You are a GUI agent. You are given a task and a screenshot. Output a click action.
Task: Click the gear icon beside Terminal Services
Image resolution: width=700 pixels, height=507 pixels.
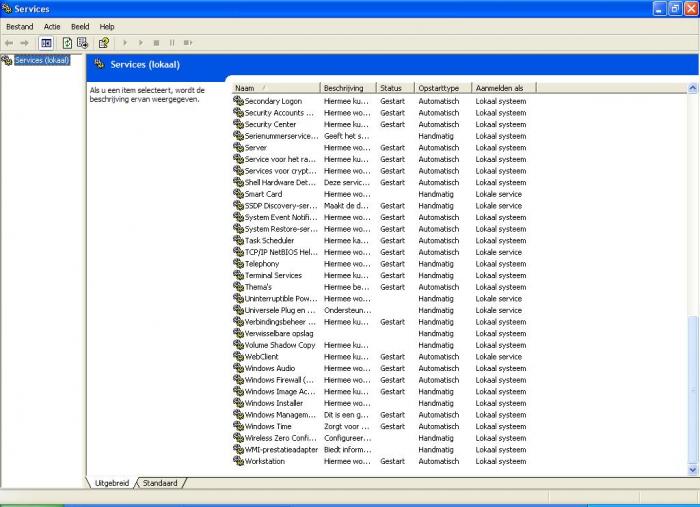click(x=238, y=275)
